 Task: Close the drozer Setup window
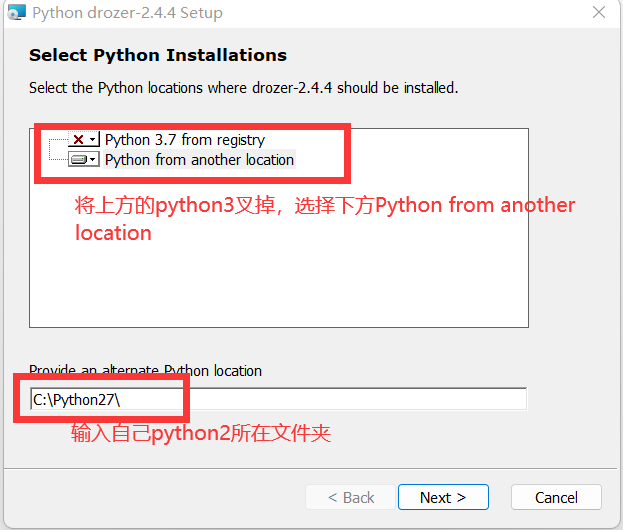click(x=598, y=14)
